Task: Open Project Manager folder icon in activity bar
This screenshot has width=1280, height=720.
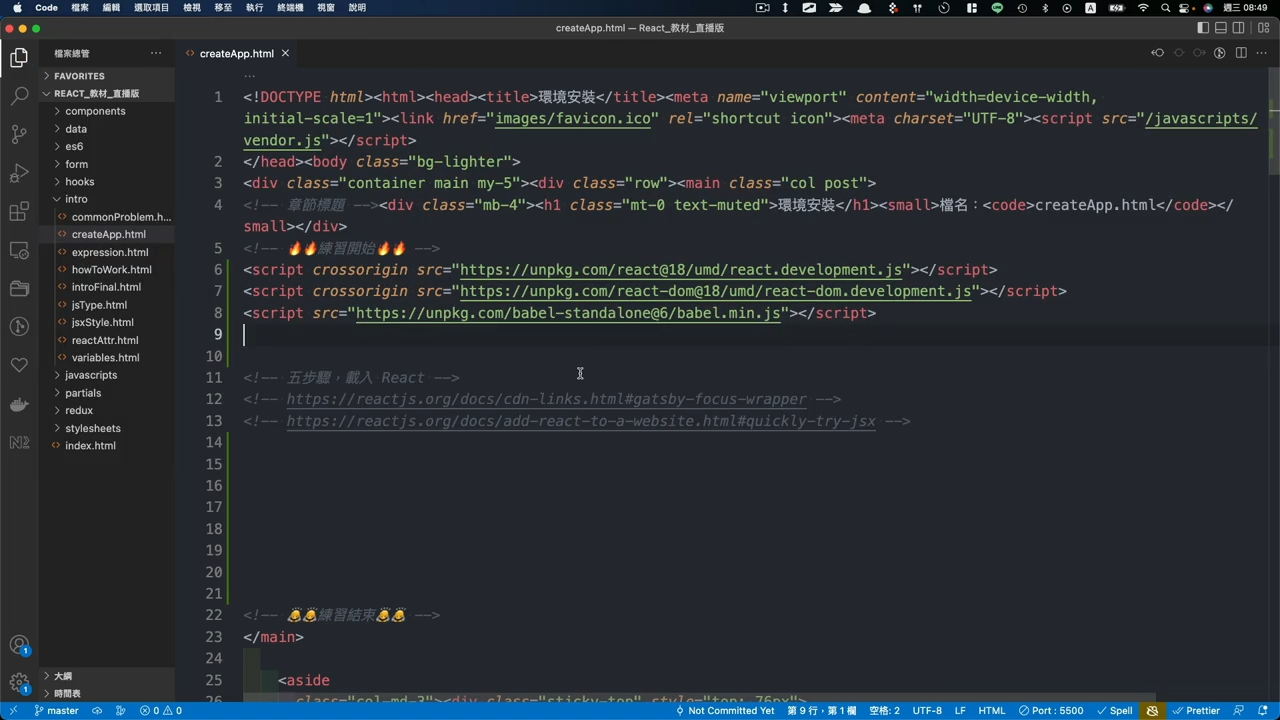Action: (x=19, y=288)
